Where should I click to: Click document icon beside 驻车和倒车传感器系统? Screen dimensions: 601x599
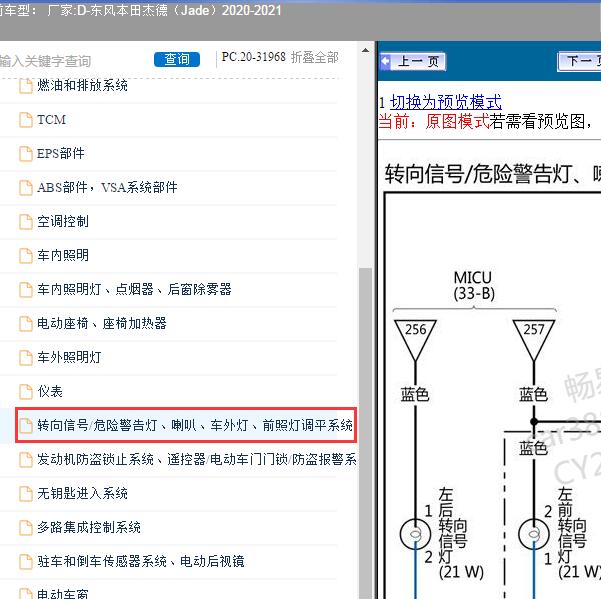point(26,562)
